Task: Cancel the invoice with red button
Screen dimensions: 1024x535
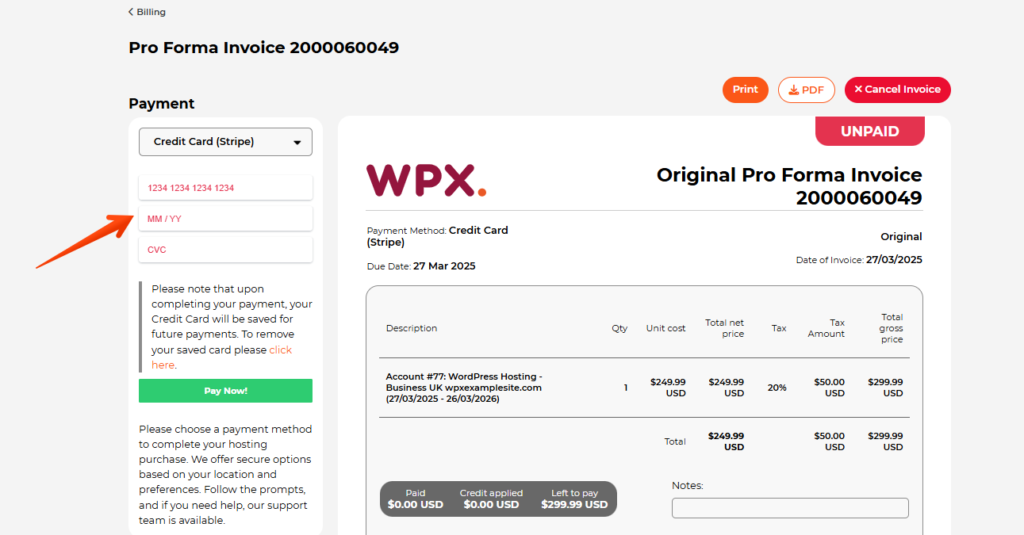Action: [897, 89]
